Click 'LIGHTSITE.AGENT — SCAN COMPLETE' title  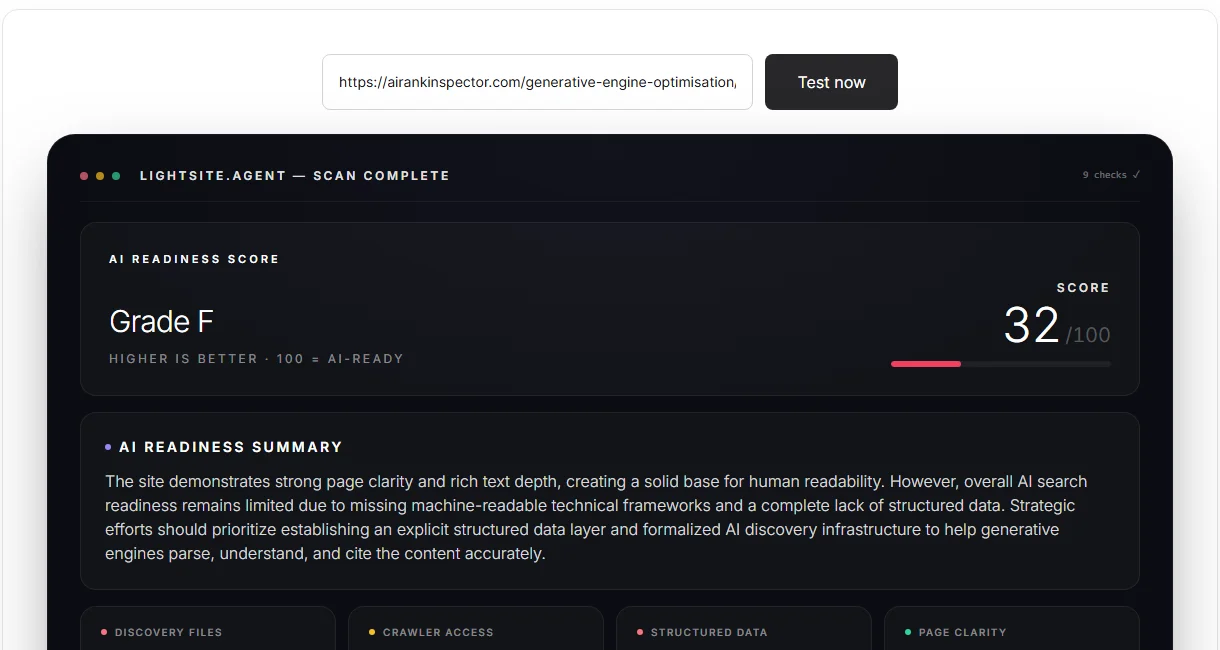[294, 176]
